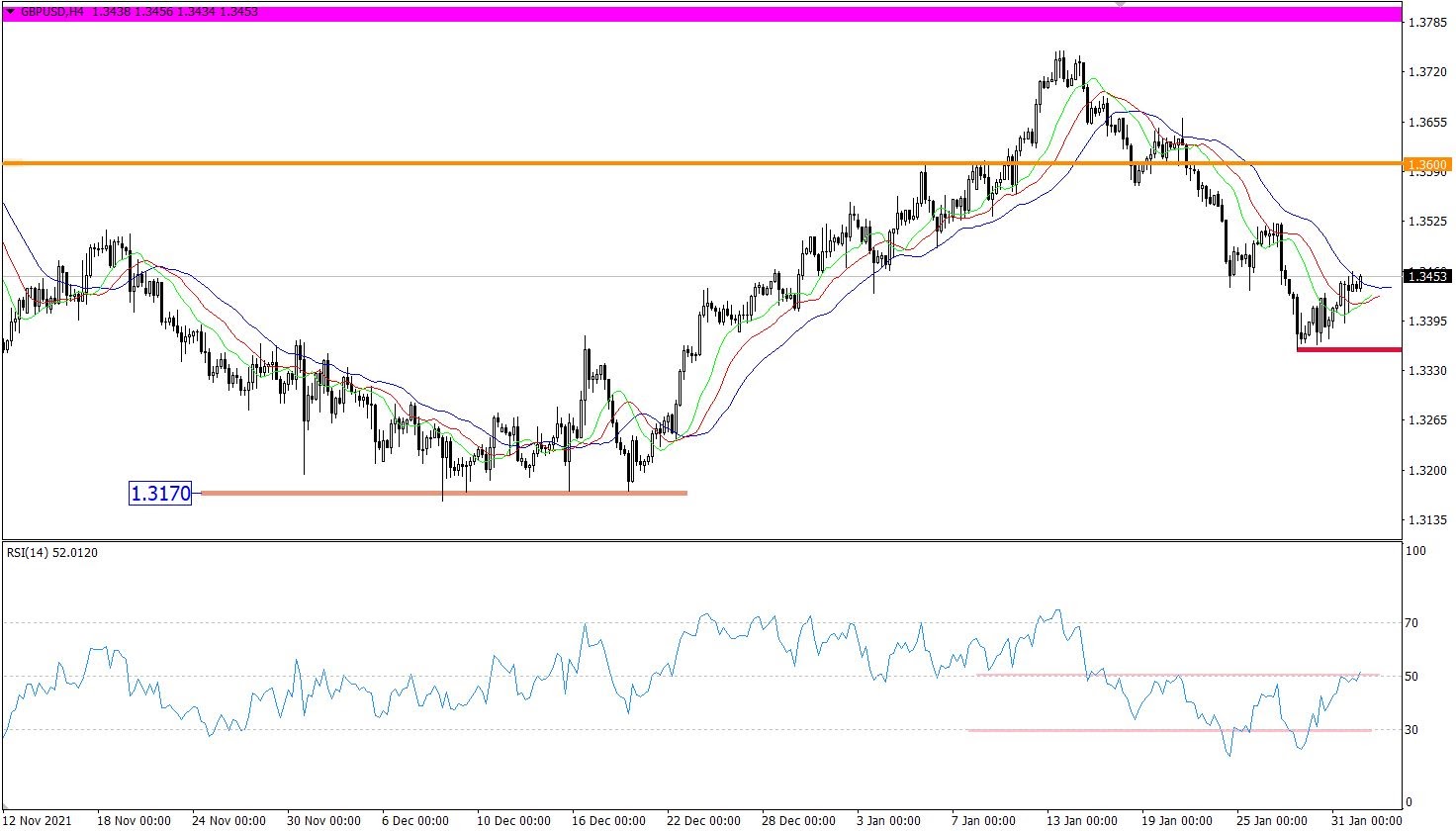The image size is (1456, 831).
Task: Click the 19 Jan 00:00 time label
Action: (1178, 821)
